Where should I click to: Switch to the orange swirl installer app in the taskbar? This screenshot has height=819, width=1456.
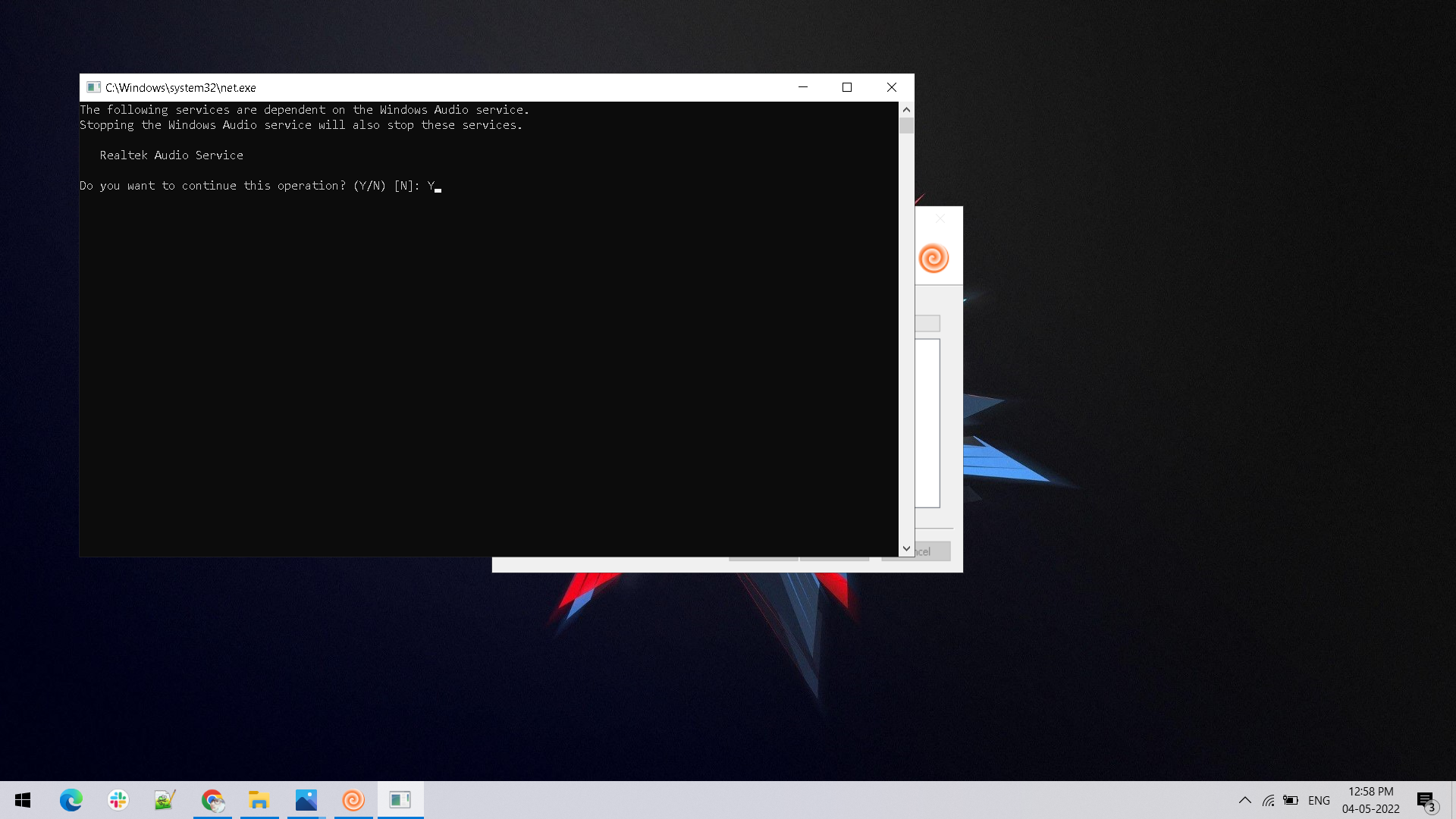coord(353,800)
